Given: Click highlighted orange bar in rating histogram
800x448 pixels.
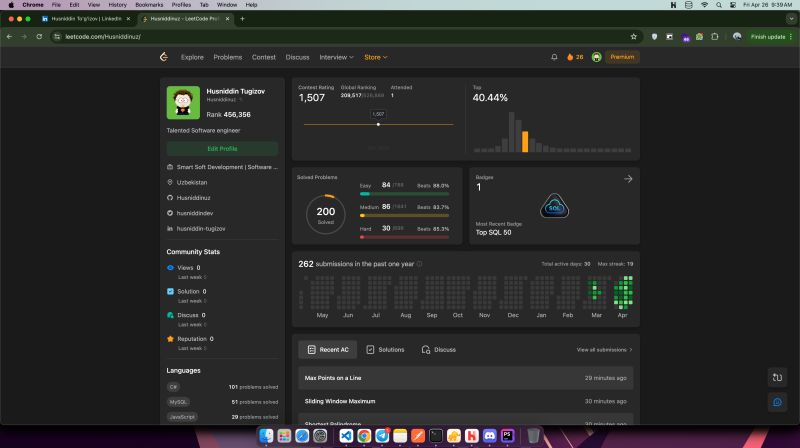Looking at the screenshot, I should (525, 141).
